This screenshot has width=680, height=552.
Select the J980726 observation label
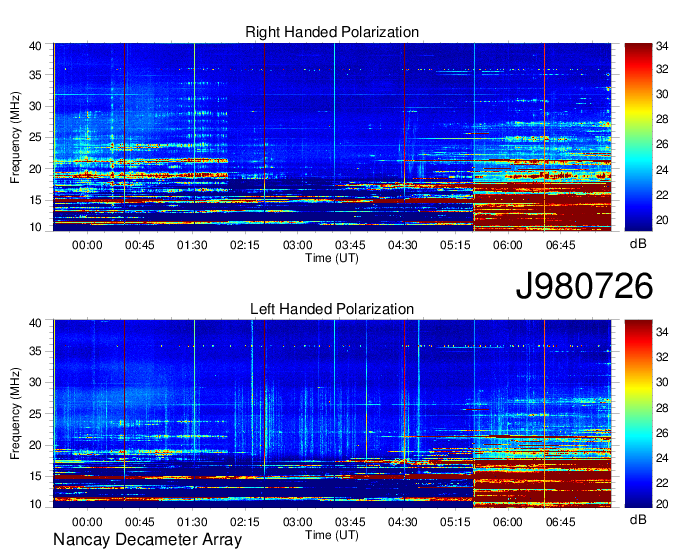(x=584, y=286)
